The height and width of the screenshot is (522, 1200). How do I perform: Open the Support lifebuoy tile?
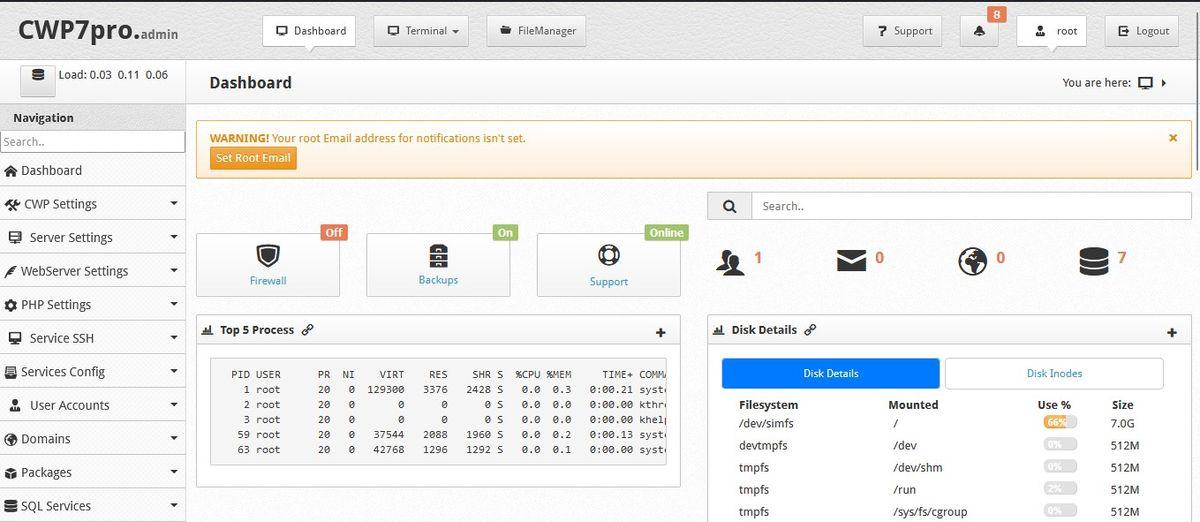click(608, 265)
